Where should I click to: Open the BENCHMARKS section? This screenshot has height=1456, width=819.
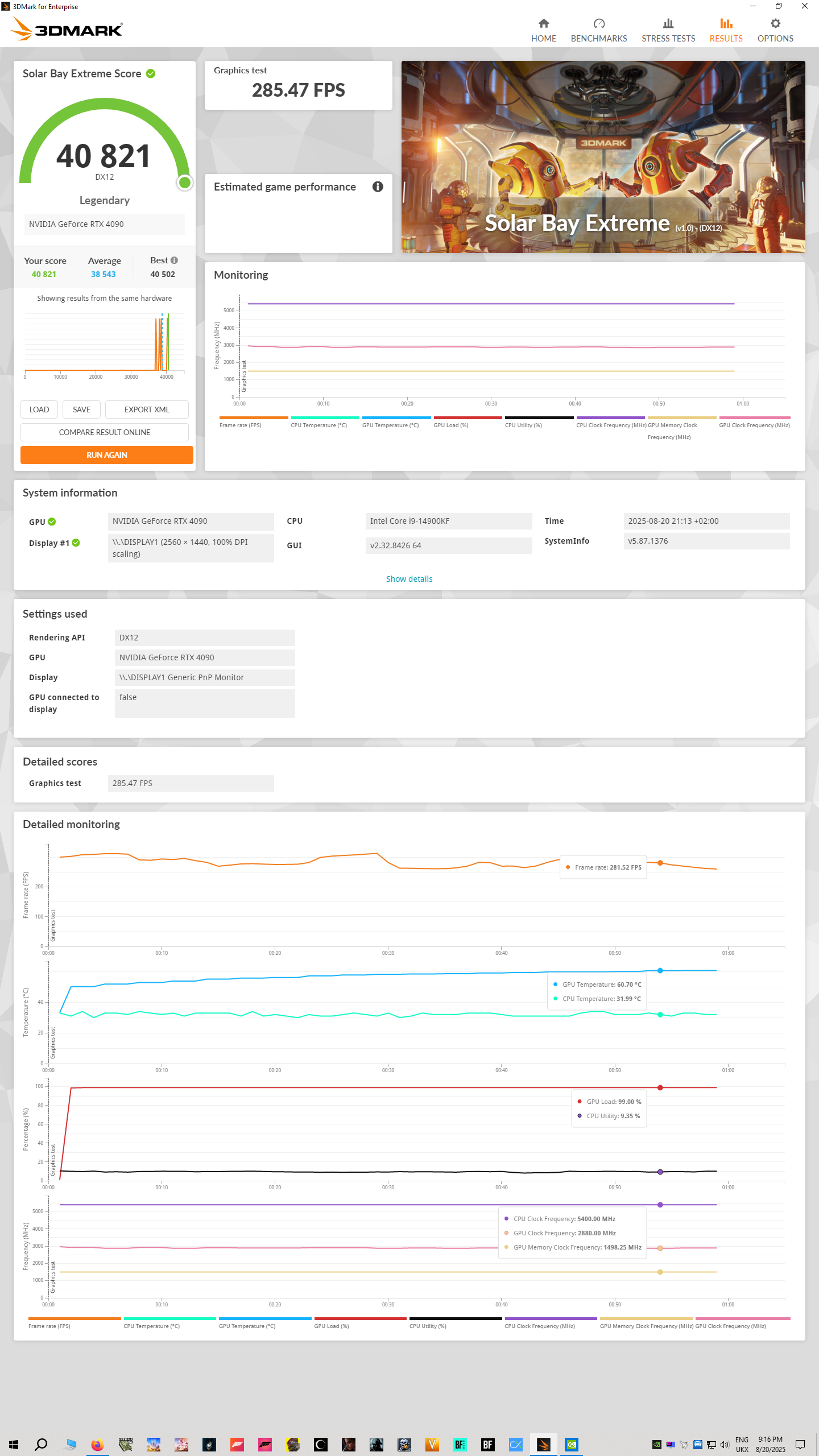pos(599,30)
